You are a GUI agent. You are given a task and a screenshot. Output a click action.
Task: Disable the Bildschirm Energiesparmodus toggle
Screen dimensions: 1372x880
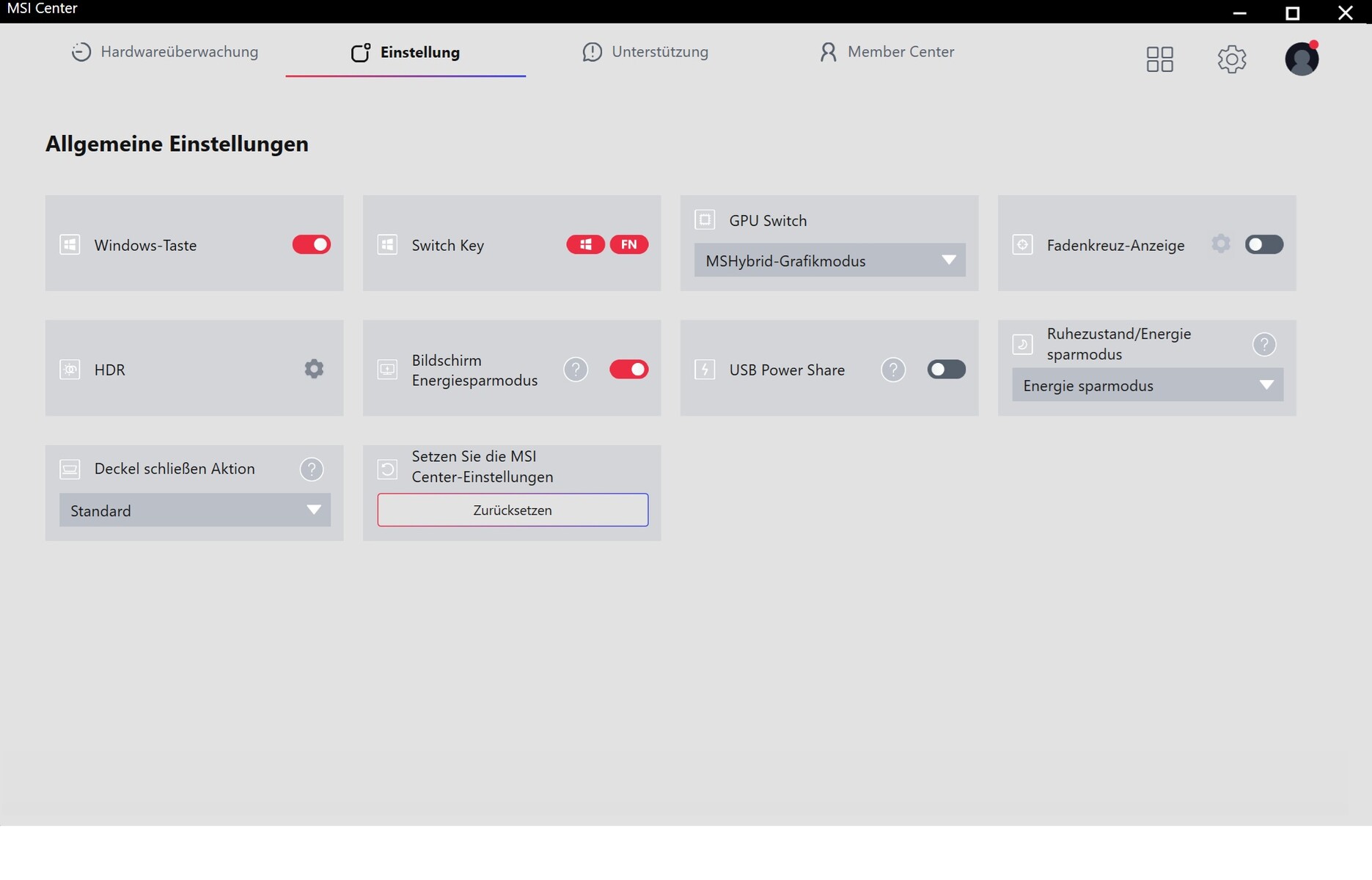[629, 369]
